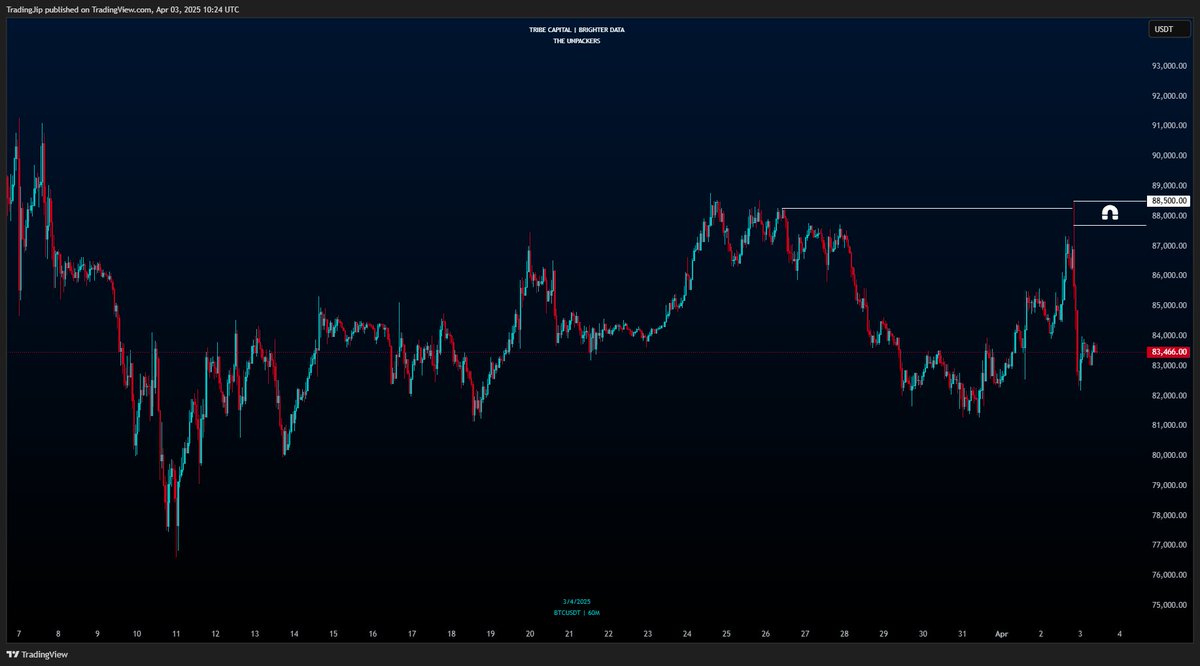This screenshot has width=1200, height=666.
Task: Click the 3/4/2025 date text above time axis
Action: [x=577, y=601]
